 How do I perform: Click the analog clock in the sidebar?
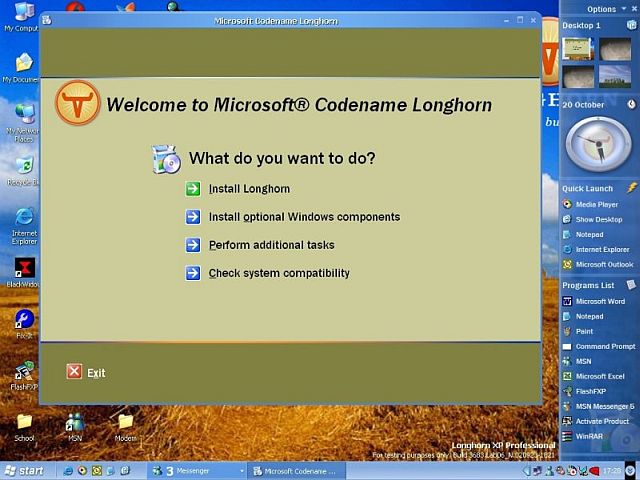(598, 145)
